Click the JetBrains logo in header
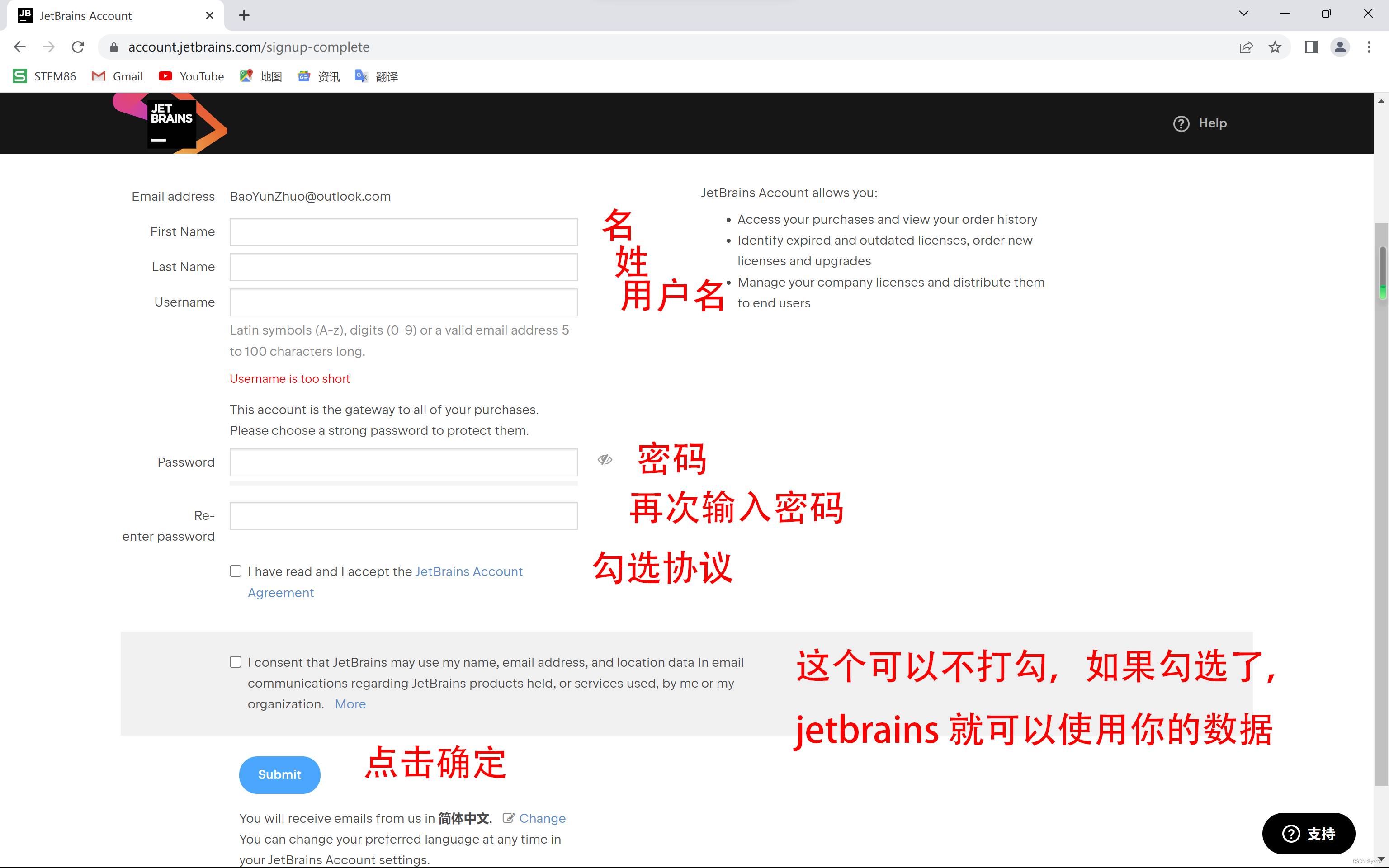 [x=171, y=123]
